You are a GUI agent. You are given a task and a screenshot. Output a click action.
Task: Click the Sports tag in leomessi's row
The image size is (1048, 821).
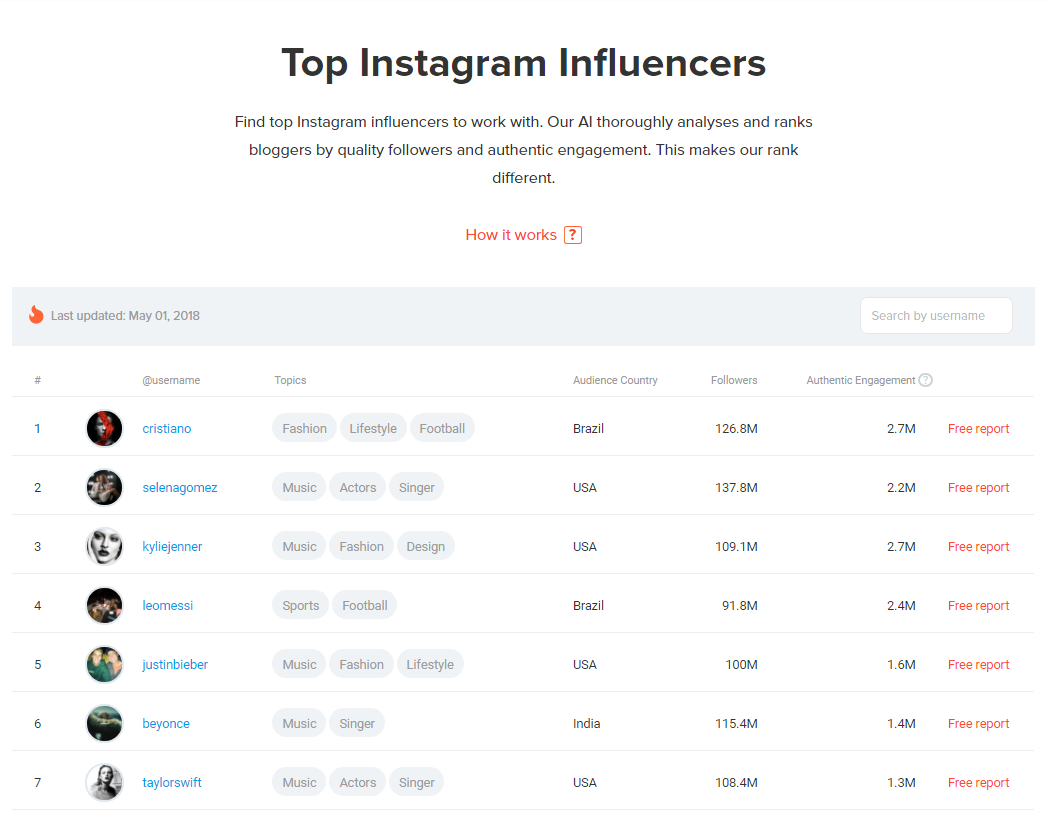(x=300, y=605)
